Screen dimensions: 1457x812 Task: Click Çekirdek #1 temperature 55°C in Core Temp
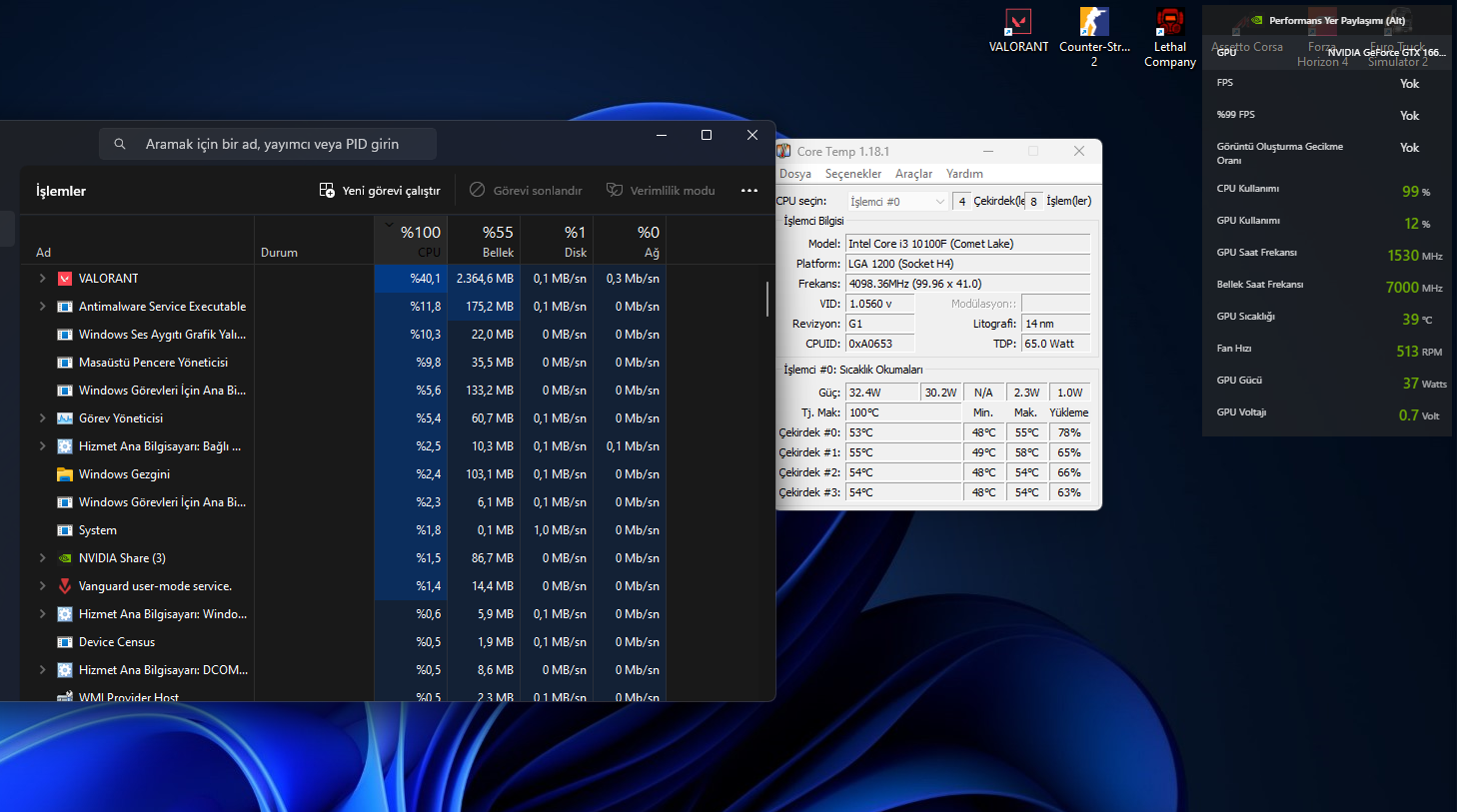(903, 452)
